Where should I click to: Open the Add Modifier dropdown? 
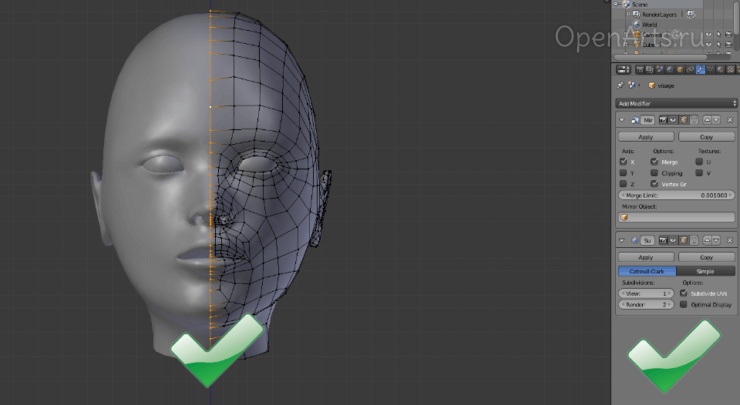pyautogui.click(x=675, y=102)
